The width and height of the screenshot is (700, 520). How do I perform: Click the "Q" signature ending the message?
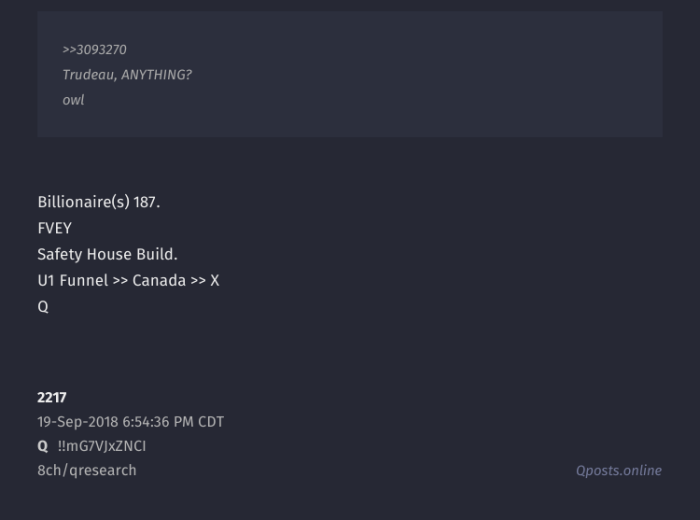(43, 306)
